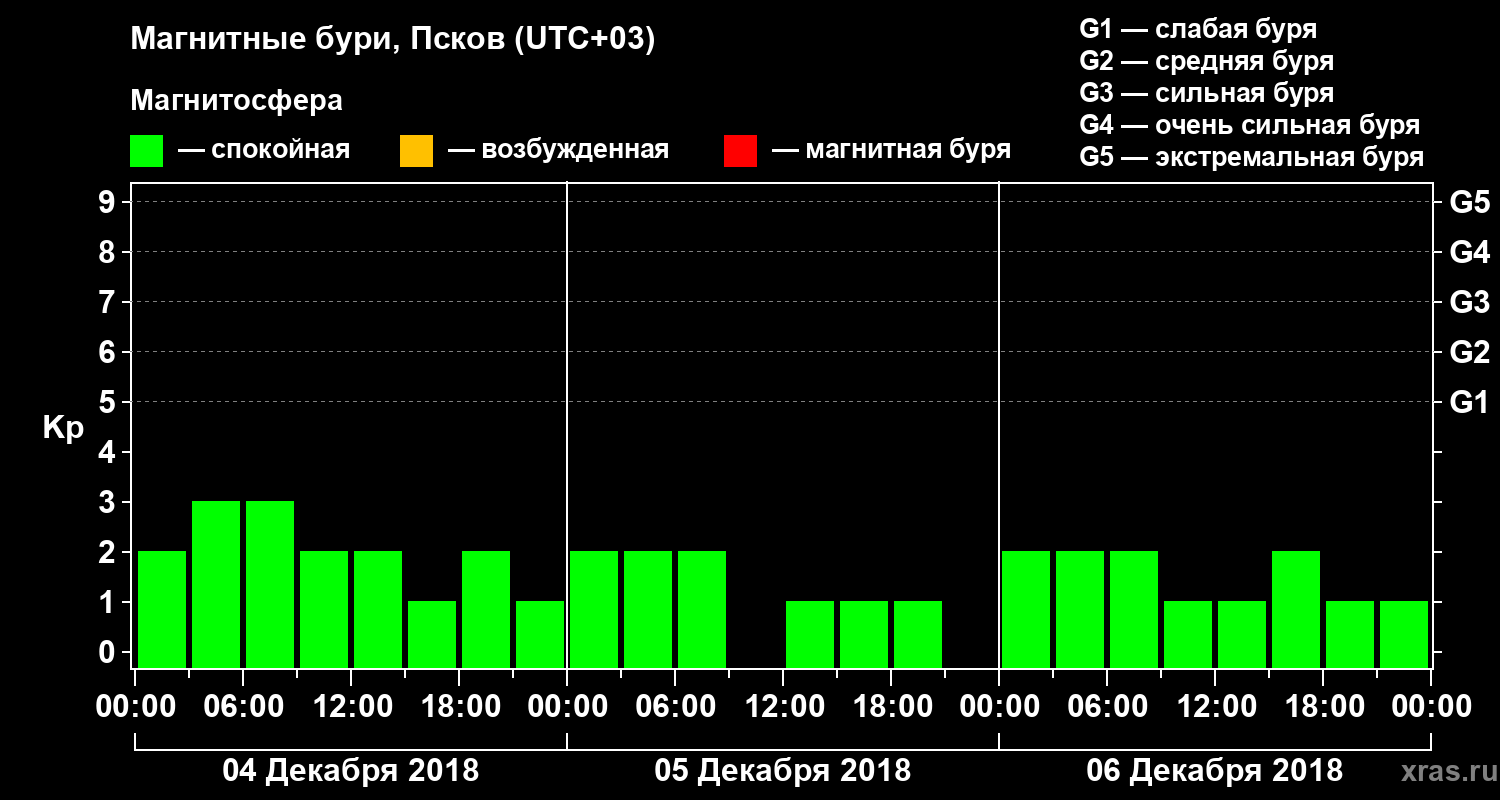Click the '— возбужденная' legend label

tap(558, 150)
